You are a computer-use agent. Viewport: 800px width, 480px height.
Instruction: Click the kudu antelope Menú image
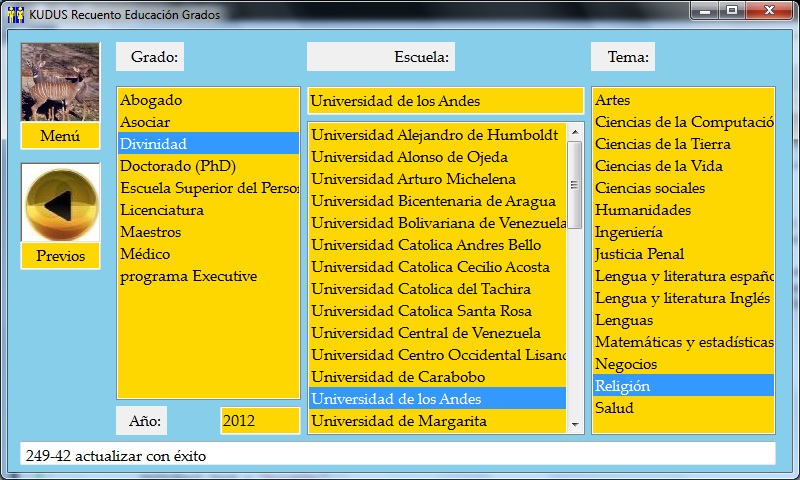point(60,82)
